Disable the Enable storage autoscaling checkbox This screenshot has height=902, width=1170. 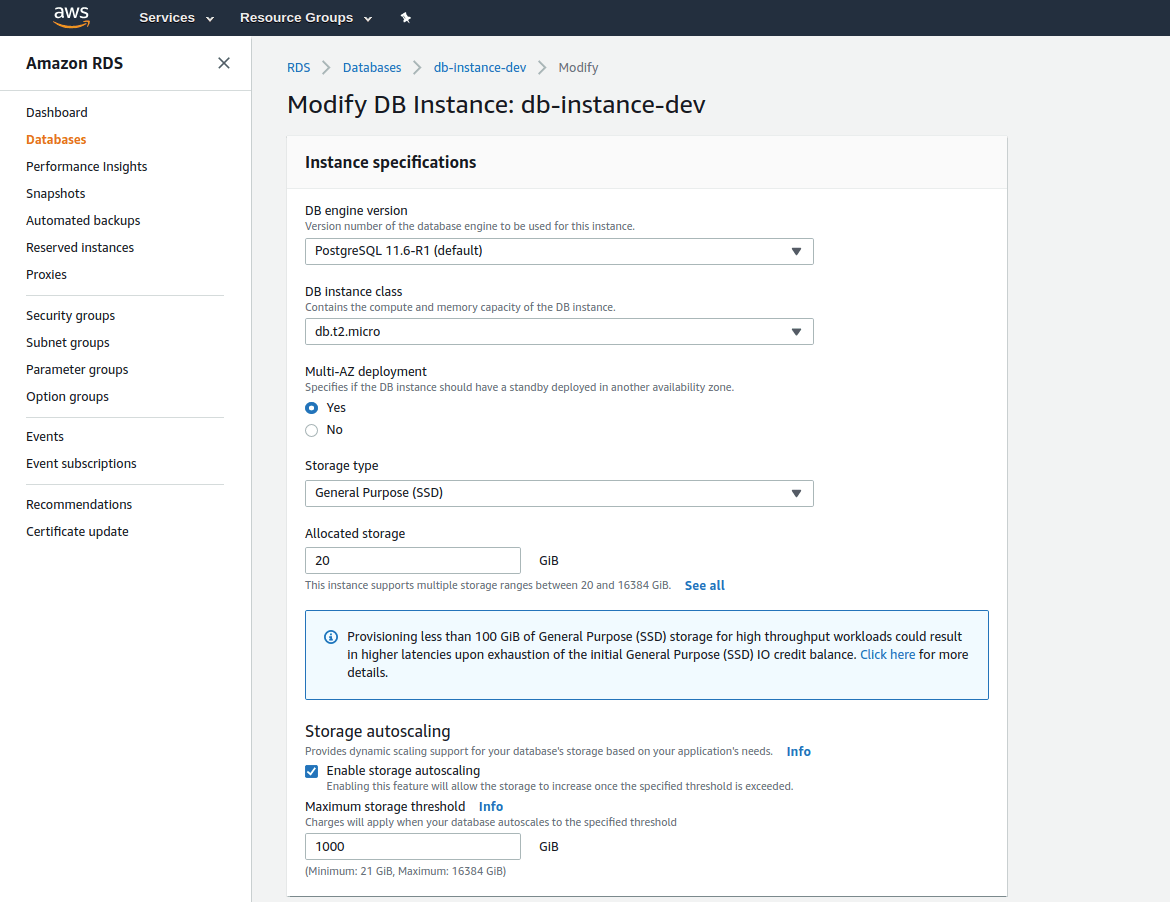tap(311, 770)
